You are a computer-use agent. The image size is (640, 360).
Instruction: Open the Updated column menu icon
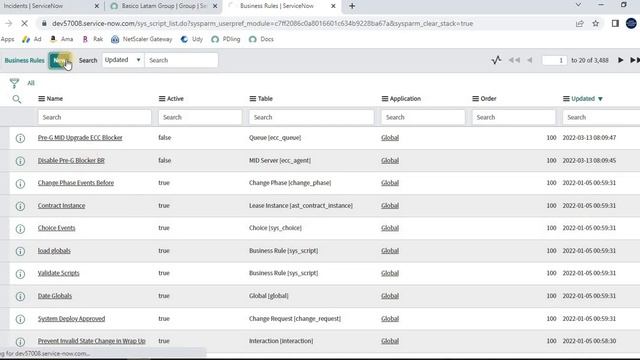coord(566,99)
